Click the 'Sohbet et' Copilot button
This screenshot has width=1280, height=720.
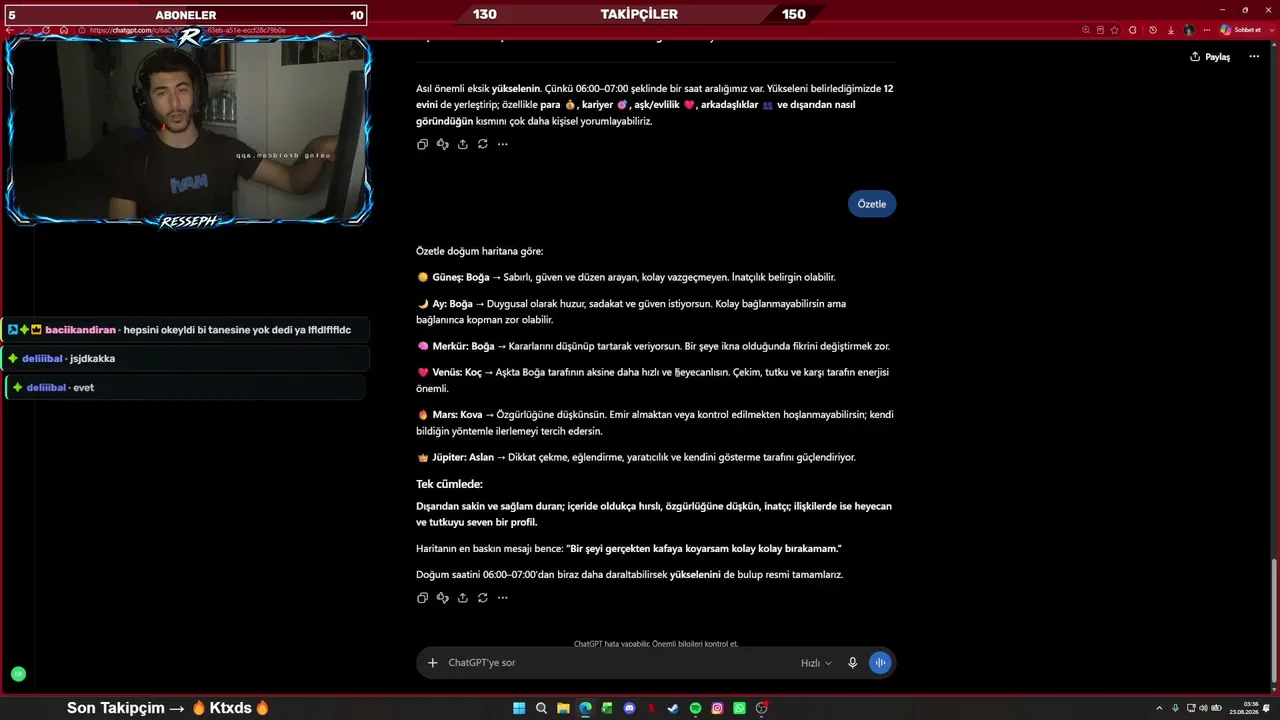coord(1240,30)
